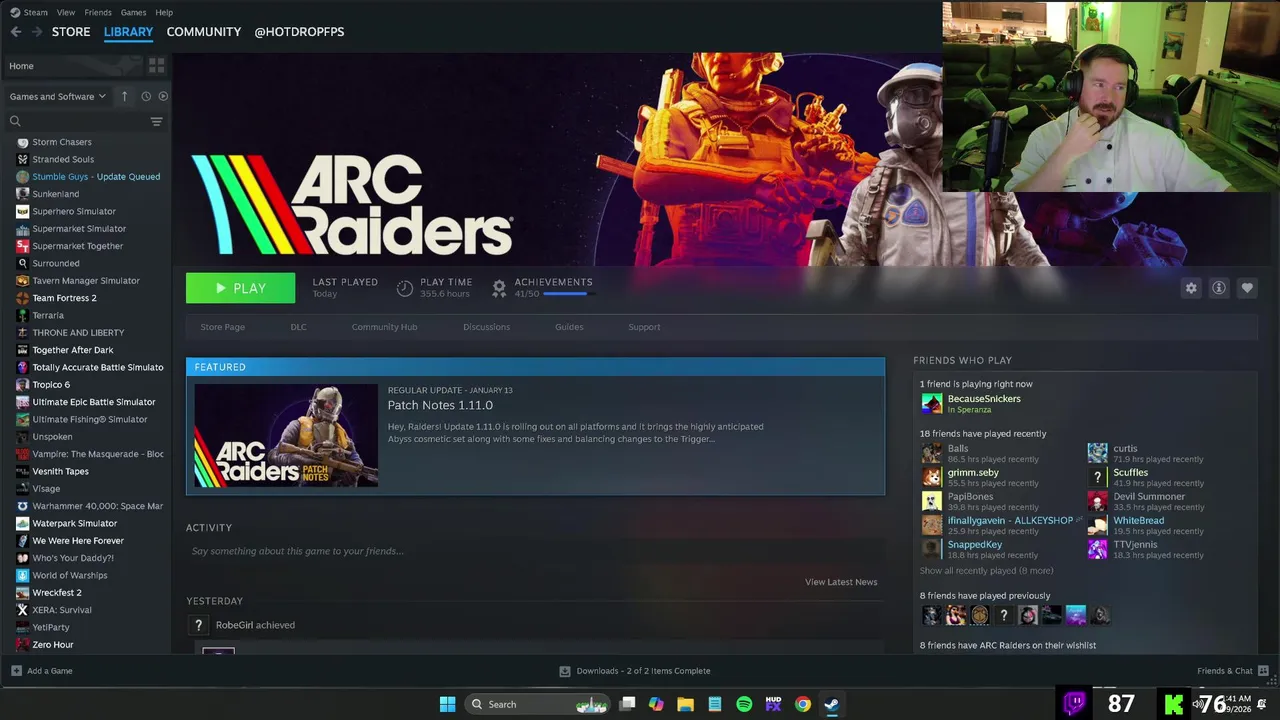1280x720 pixels.
Task: Open the Community Hub link
Action: point(384,327)
